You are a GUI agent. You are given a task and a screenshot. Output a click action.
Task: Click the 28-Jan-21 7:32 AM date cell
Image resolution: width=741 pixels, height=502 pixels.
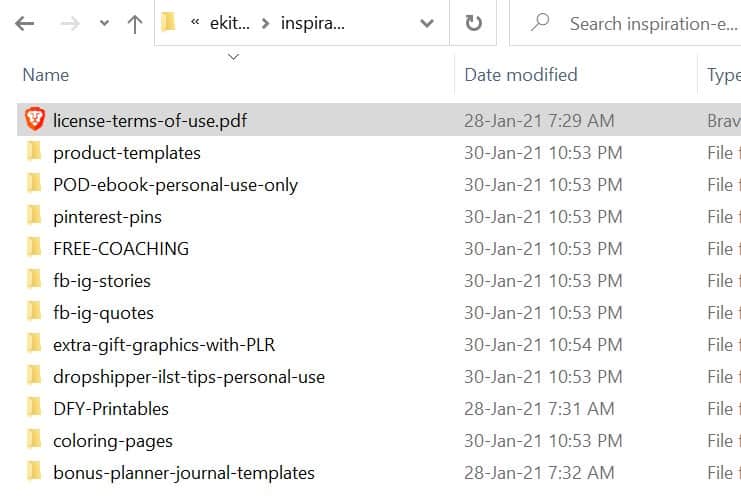pyautogui.click(x=539, y=473)
